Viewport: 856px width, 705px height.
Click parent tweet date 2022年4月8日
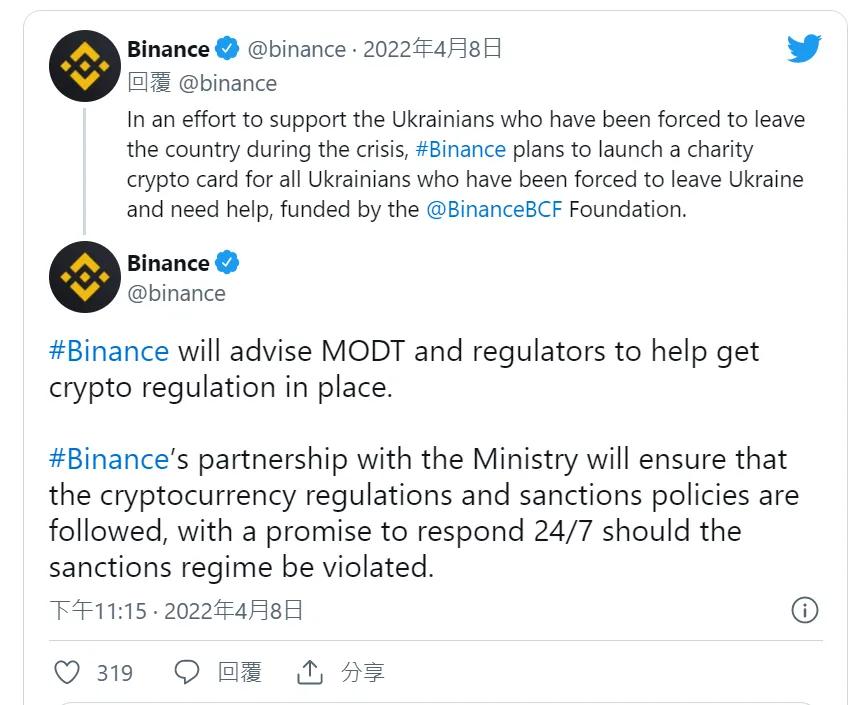pyautogui.click(x=432, y=49)
